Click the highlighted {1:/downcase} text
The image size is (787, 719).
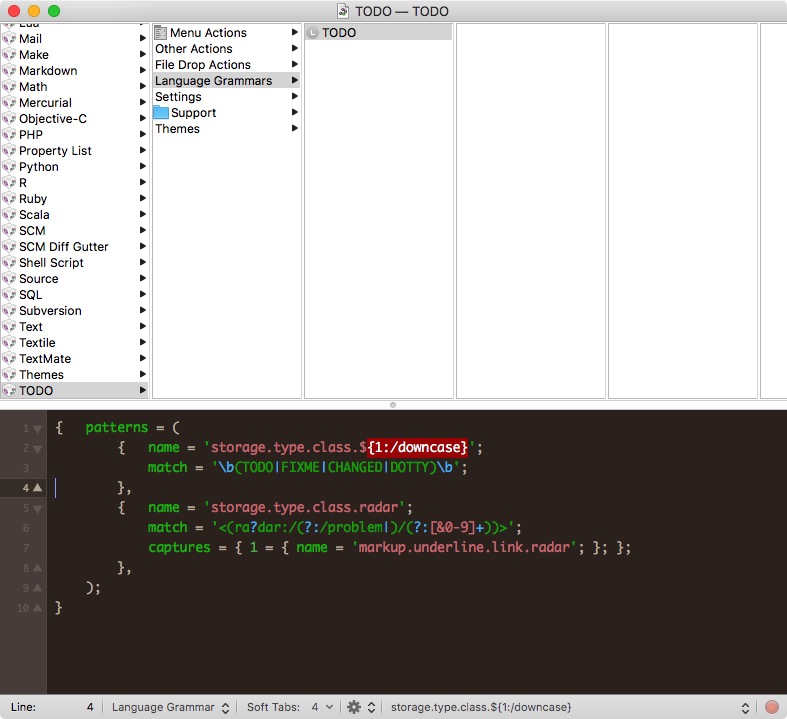[x=418, y=448]
